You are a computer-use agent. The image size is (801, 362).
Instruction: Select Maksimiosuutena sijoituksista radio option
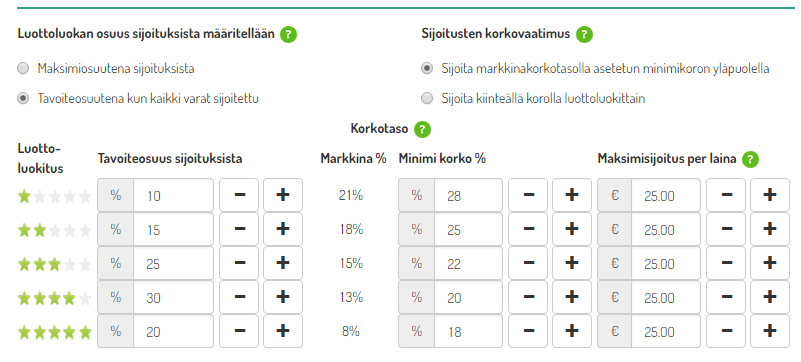point(23,69)
